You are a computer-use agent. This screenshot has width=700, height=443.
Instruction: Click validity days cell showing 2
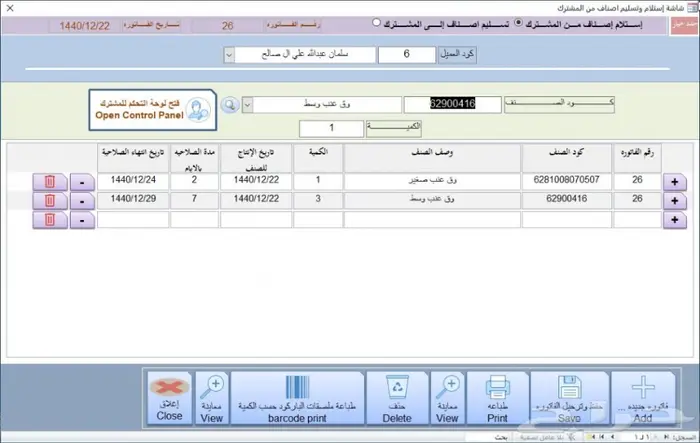[194, 181]
